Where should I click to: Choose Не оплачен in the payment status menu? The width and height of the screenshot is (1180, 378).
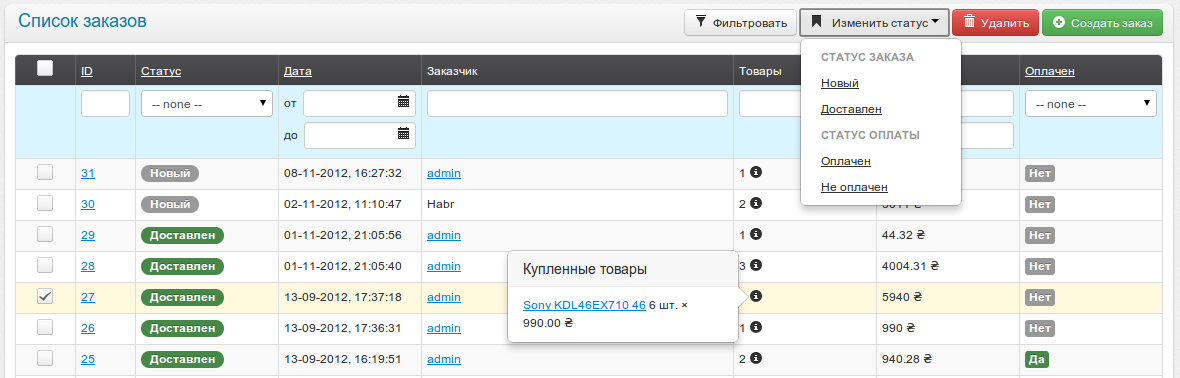point(854,187)
